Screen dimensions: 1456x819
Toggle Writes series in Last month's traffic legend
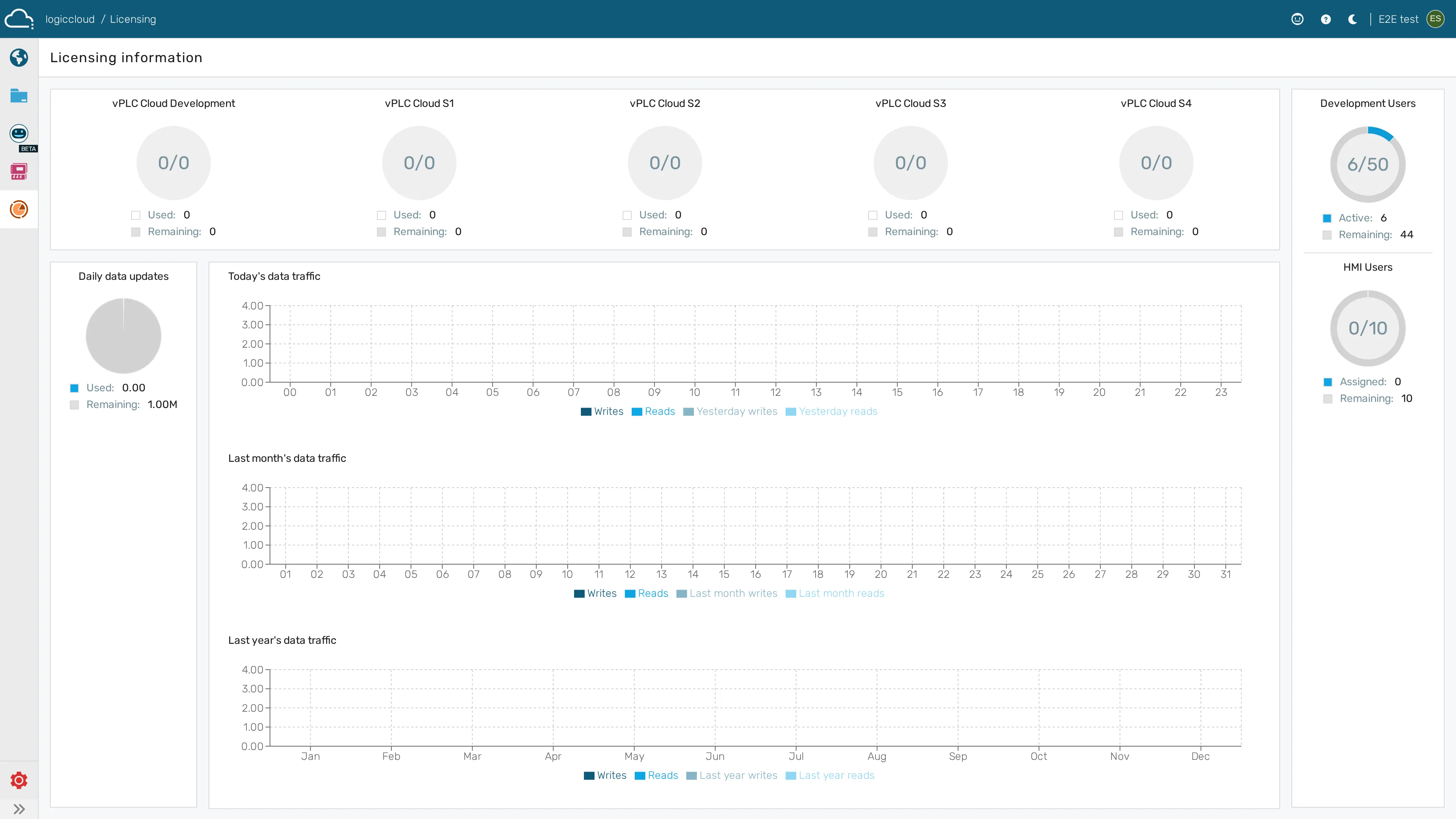tap(595, 593)
